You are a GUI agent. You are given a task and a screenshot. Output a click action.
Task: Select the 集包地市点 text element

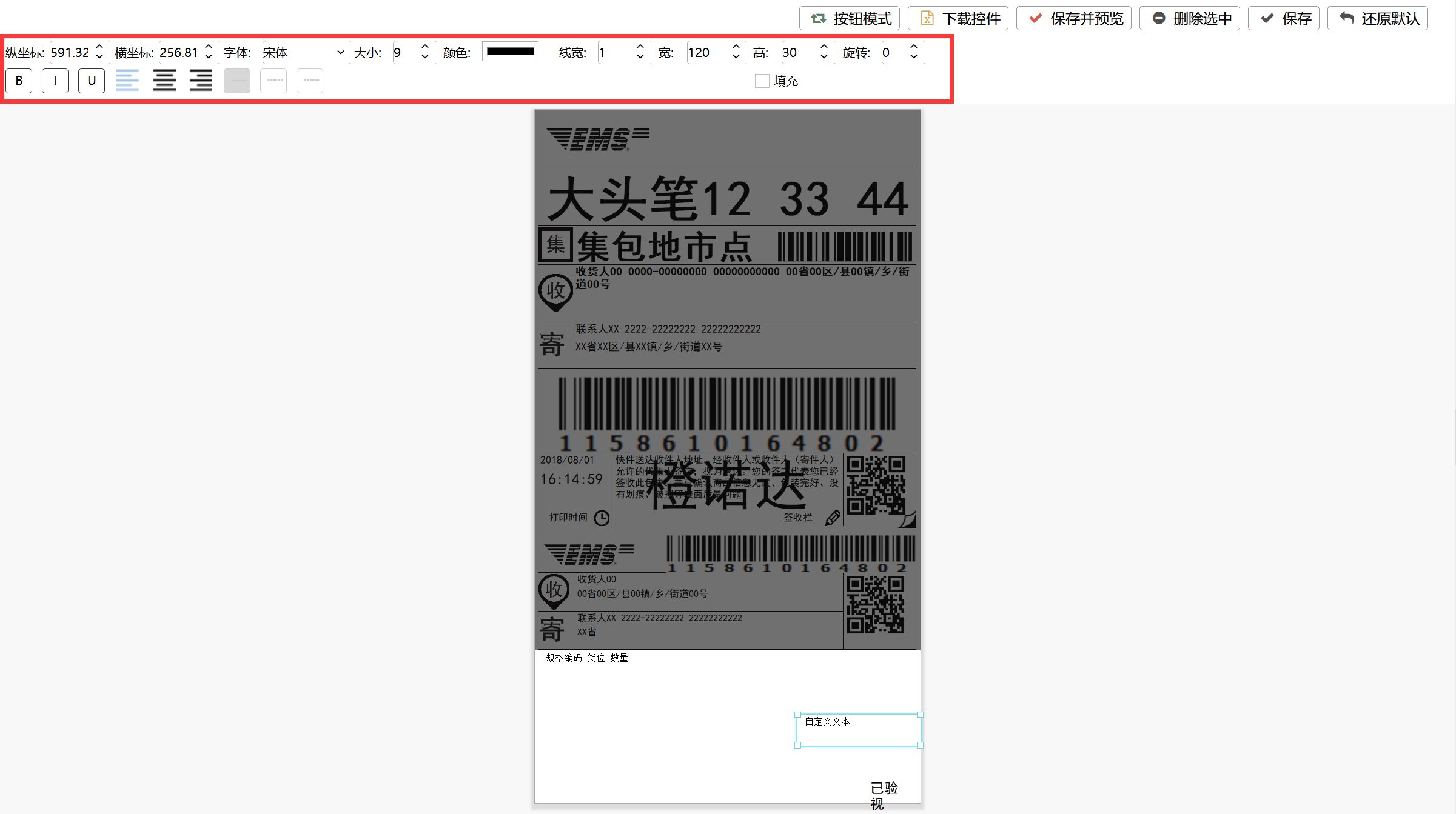(664, 247)
